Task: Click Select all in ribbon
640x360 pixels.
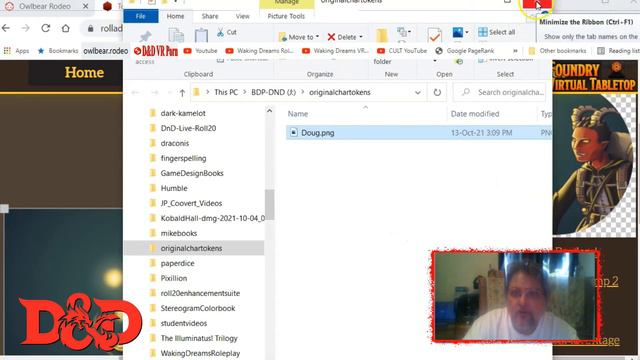Action: (x=497, y=32)
